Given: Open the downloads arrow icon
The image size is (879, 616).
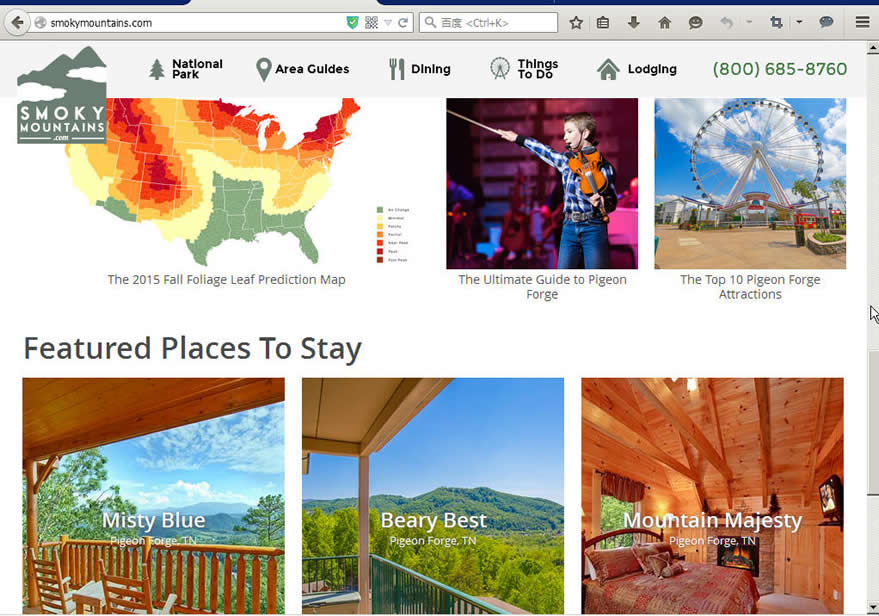Looking at the screenshot, I should [633, 23].
